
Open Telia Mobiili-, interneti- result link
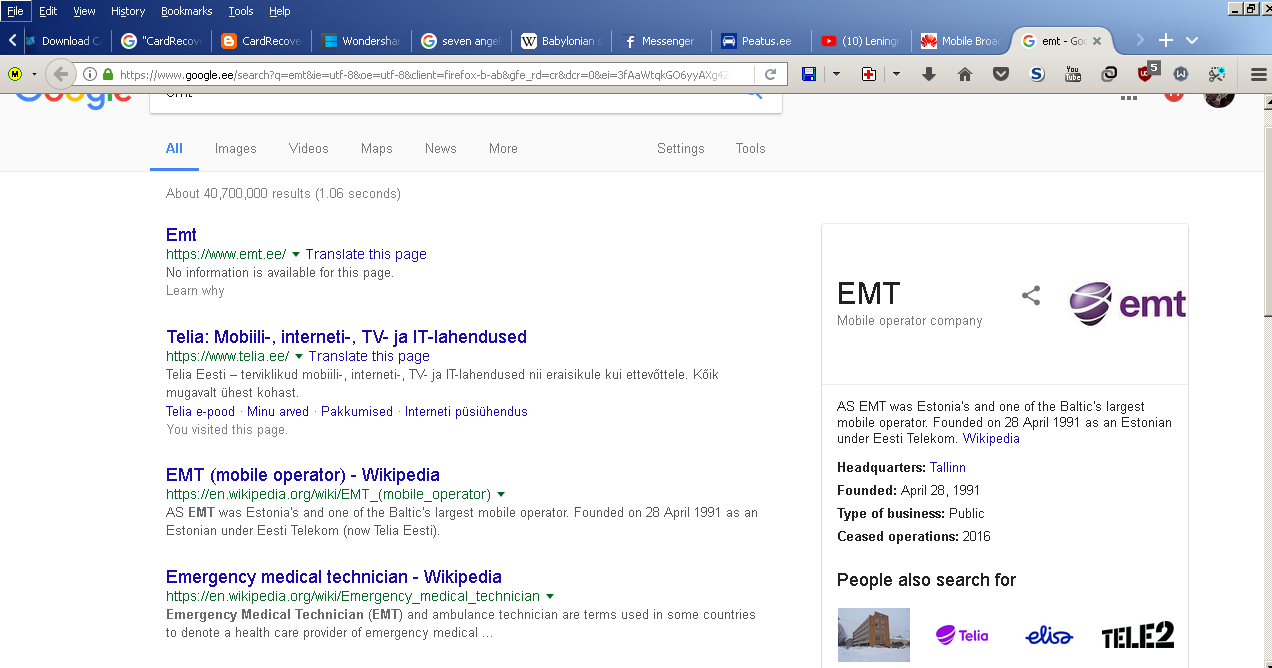point(346,337)
